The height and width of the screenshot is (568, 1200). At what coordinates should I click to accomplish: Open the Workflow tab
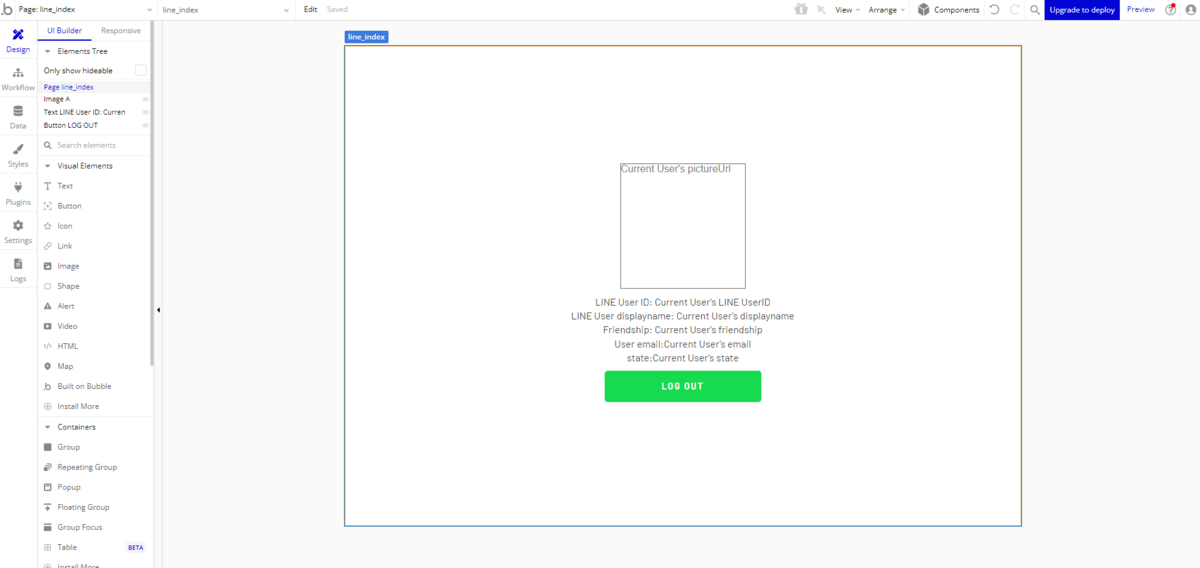coord(18,79)
